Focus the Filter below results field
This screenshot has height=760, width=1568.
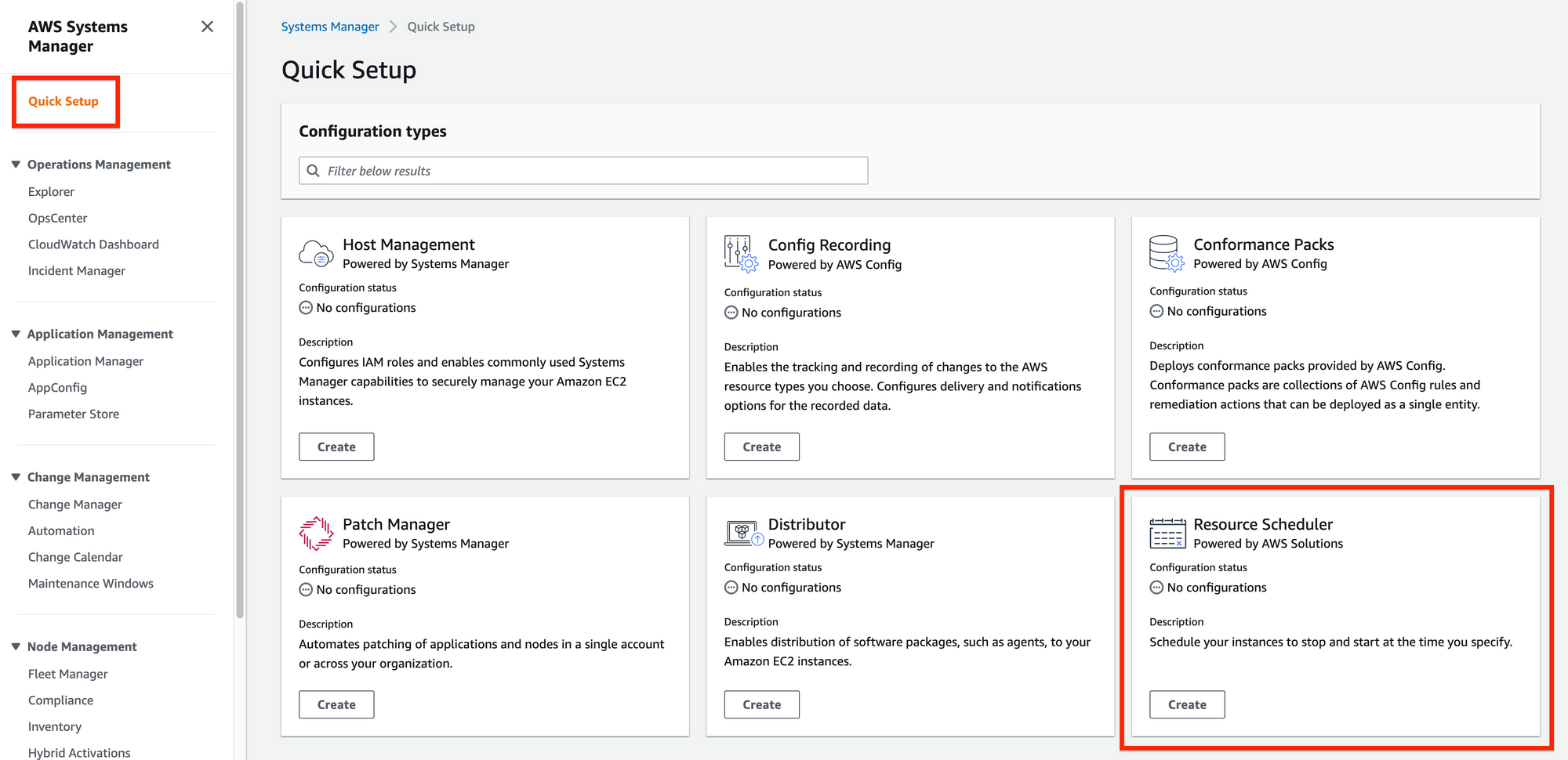coord(583,171)
